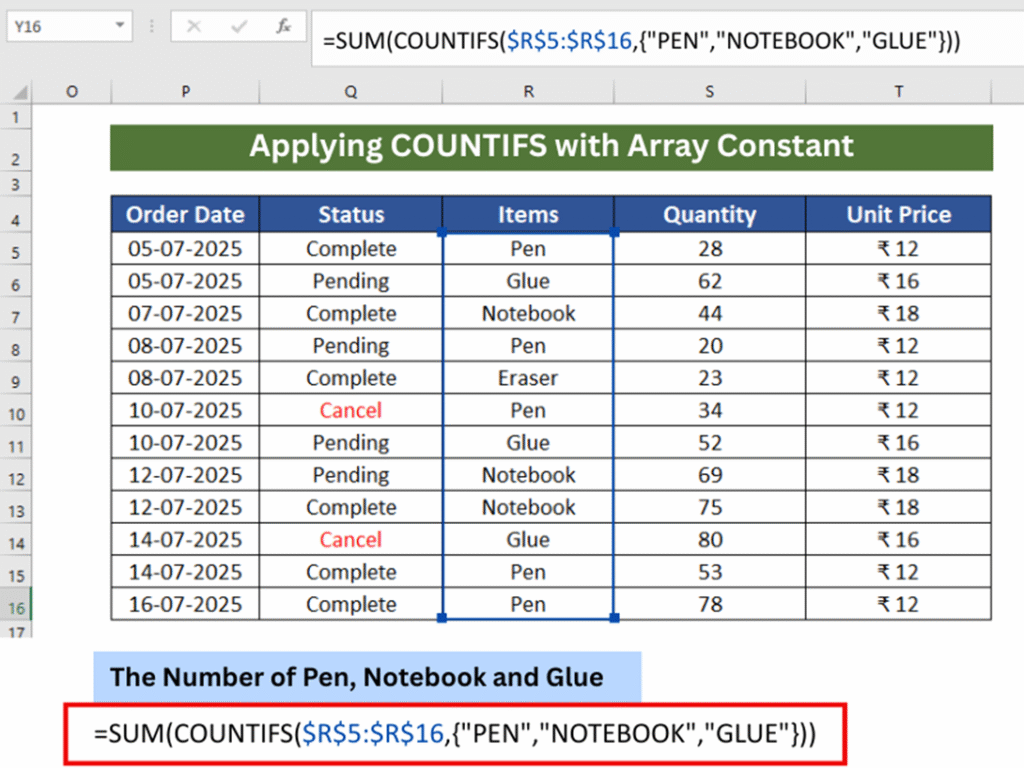1024x768 pixels.
Task: Click inside the formula bar text
Action: pos(641,40)
